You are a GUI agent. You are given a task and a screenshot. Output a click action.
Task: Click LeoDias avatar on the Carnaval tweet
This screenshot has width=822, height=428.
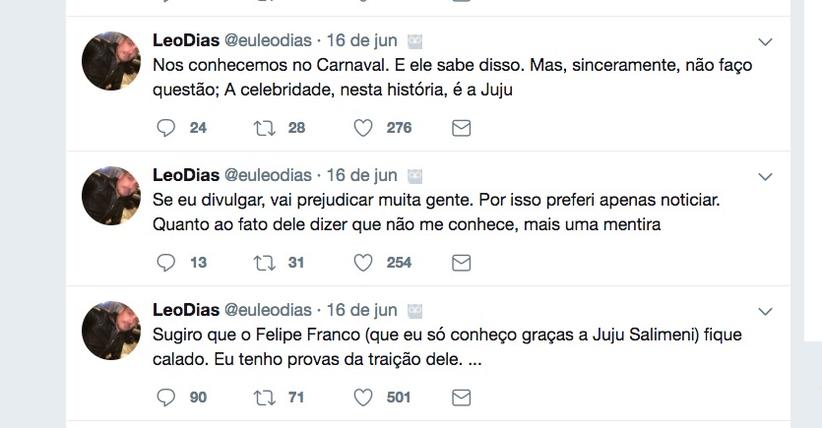(x=110, y=61)
